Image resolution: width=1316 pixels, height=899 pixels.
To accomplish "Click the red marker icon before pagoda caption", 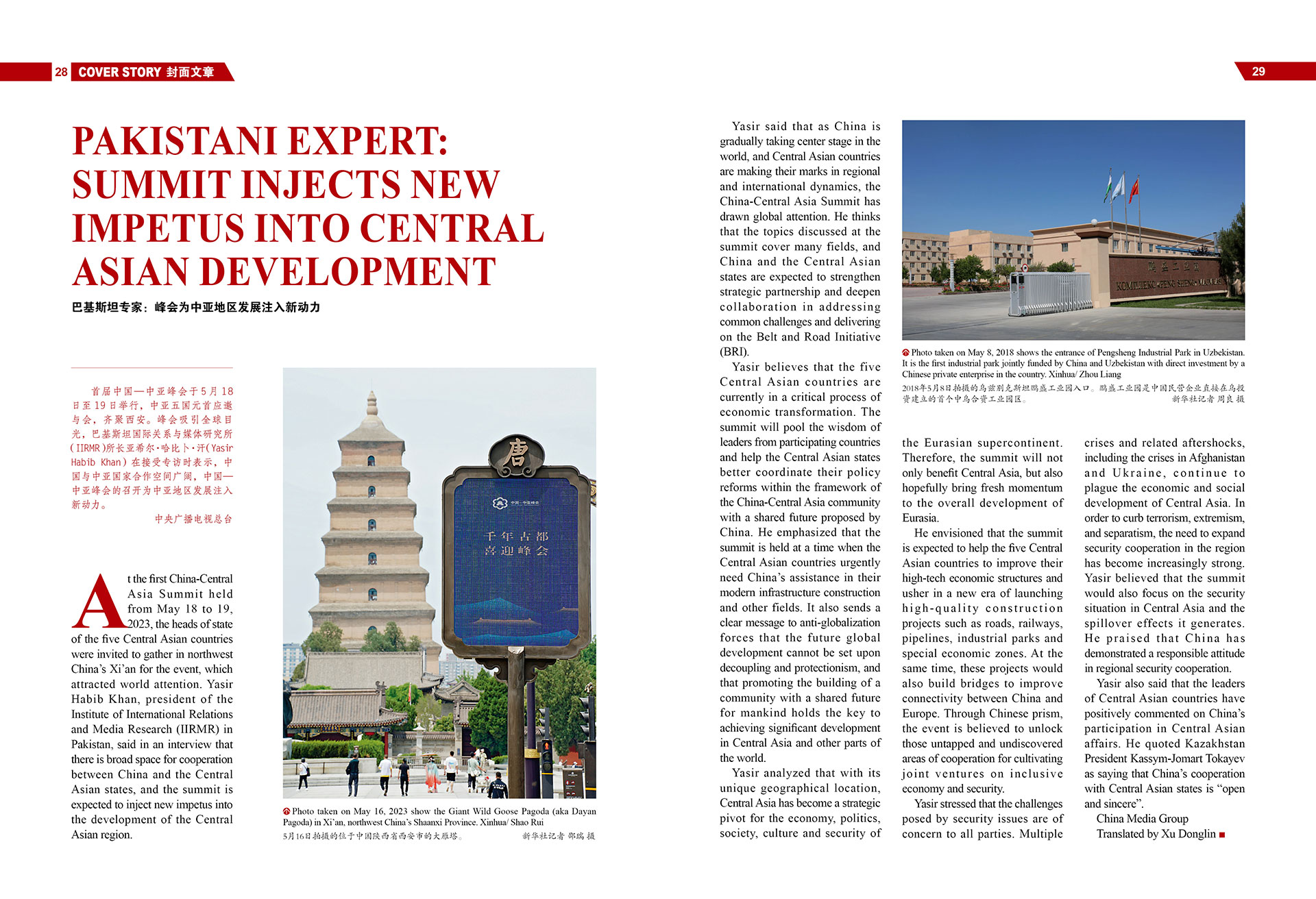I will click(287, 811).
